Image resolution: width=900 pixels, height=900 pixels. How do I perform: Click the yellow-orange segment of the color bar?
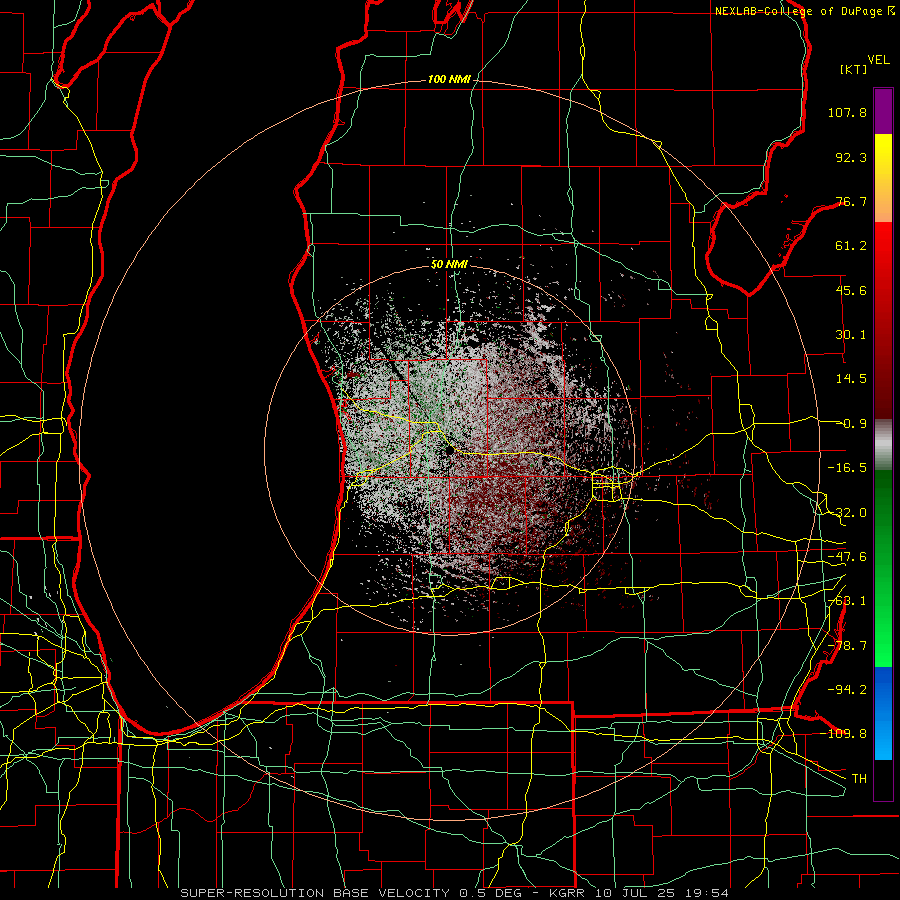tap(883, 178)
